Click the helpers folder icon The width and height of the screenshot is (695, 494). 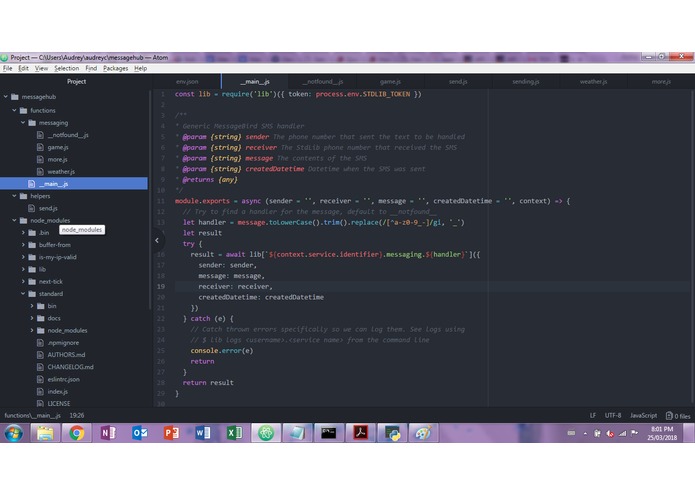[x=23, y=196]
